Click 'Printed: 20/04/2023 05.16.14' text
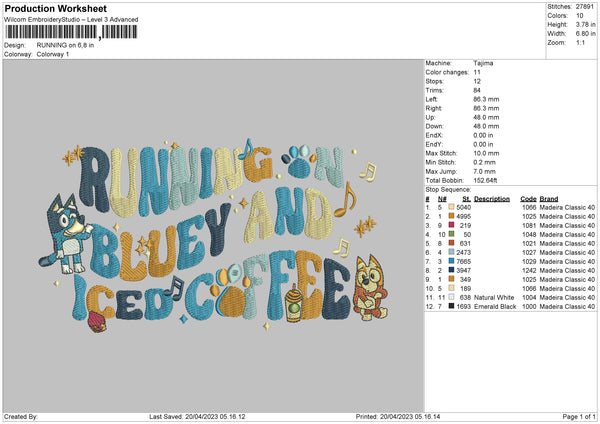 tap(398, 416)
